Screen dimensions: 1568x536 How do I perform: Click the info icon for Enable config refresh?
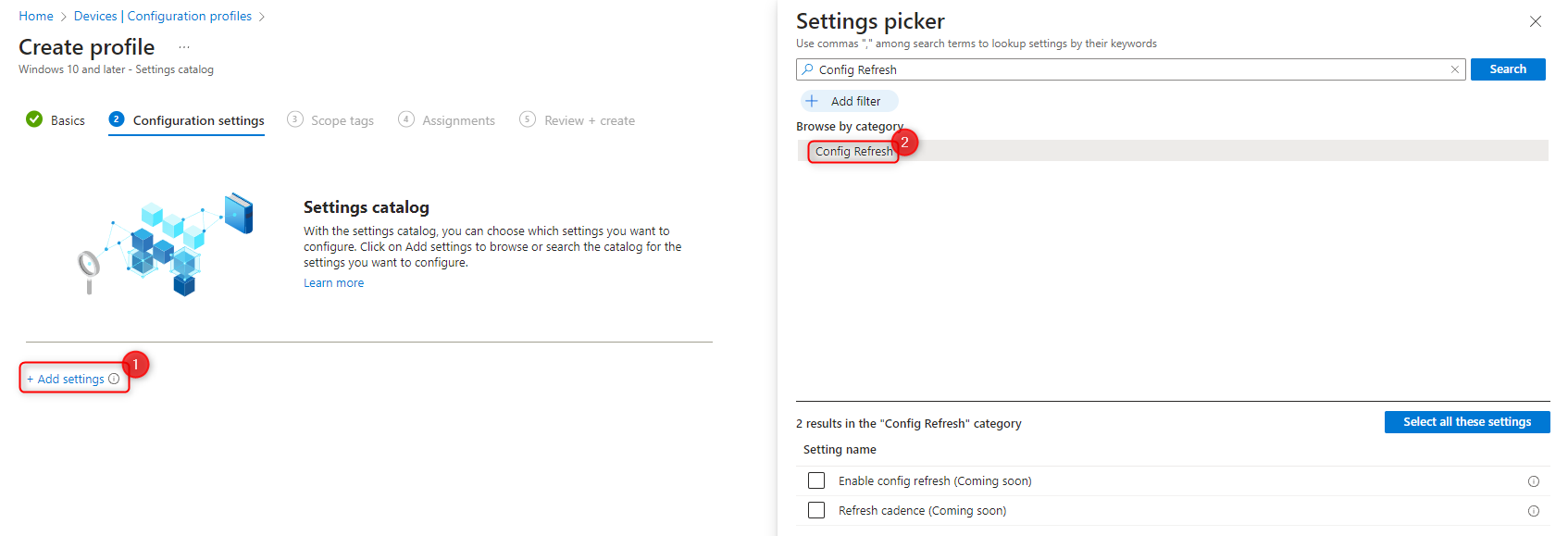coord(1534,480)
